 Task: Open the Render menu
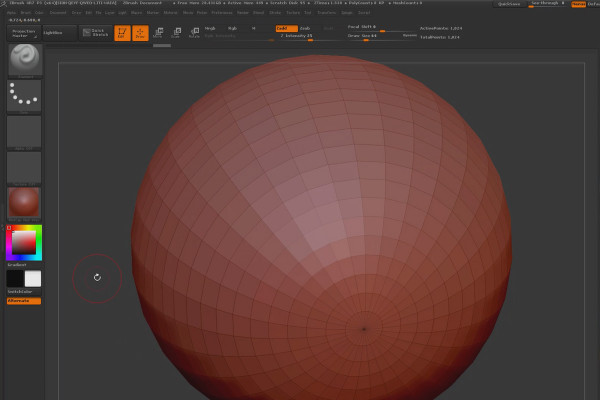click(243, 13)
